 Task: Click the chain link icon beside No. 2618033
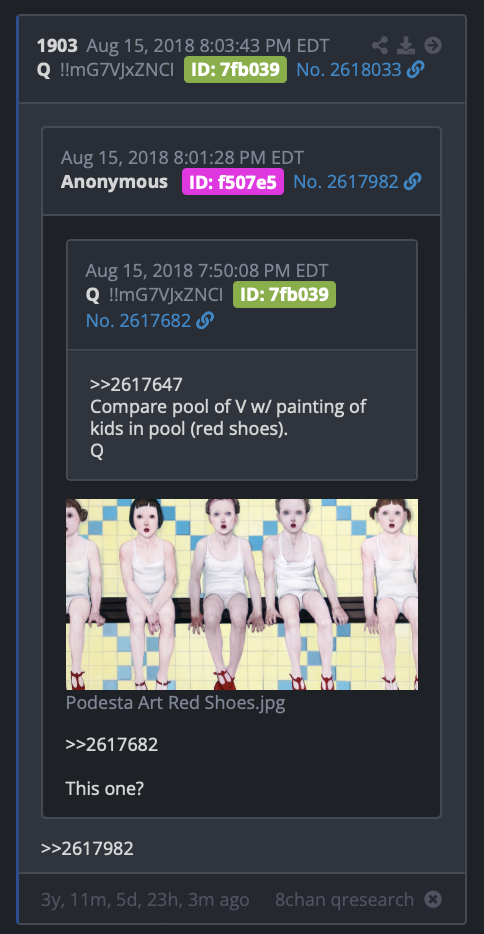(416, 70)
